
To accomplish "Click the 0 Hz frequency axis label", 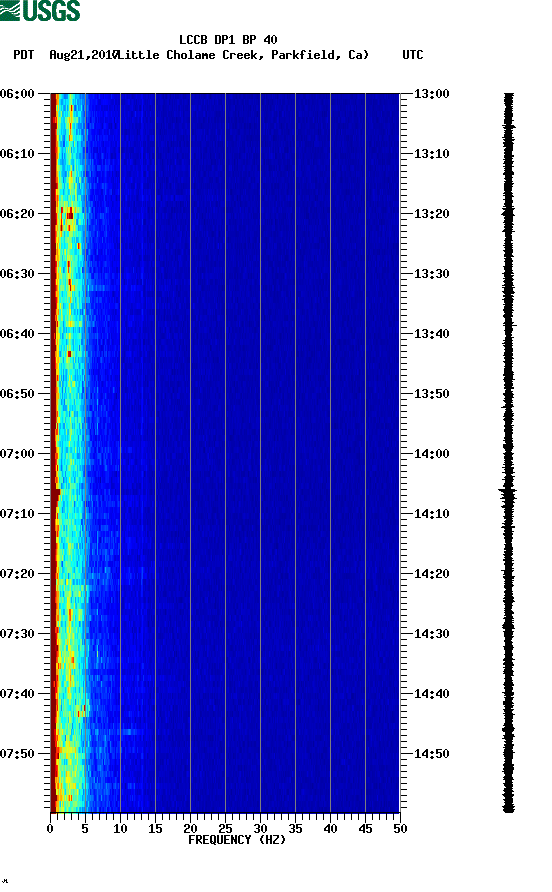I will pyautogui.click(x=50, y=828).
